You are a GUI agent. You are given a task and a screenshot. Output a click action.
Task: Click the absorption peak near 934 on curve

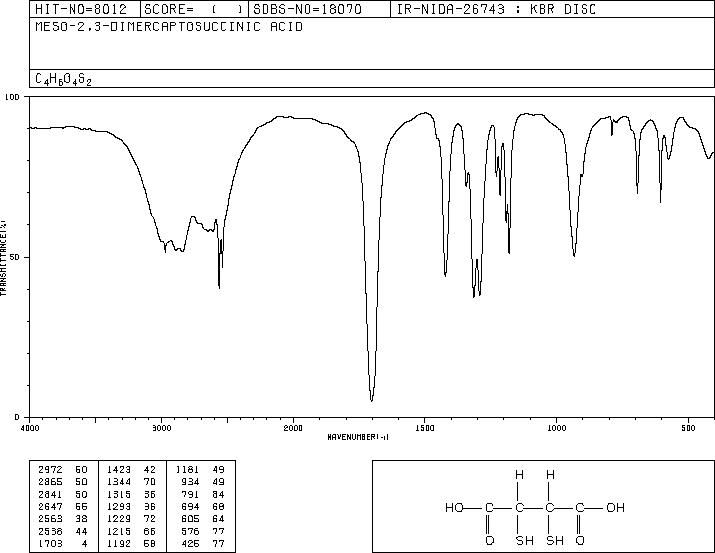click(x=574, y=256)
